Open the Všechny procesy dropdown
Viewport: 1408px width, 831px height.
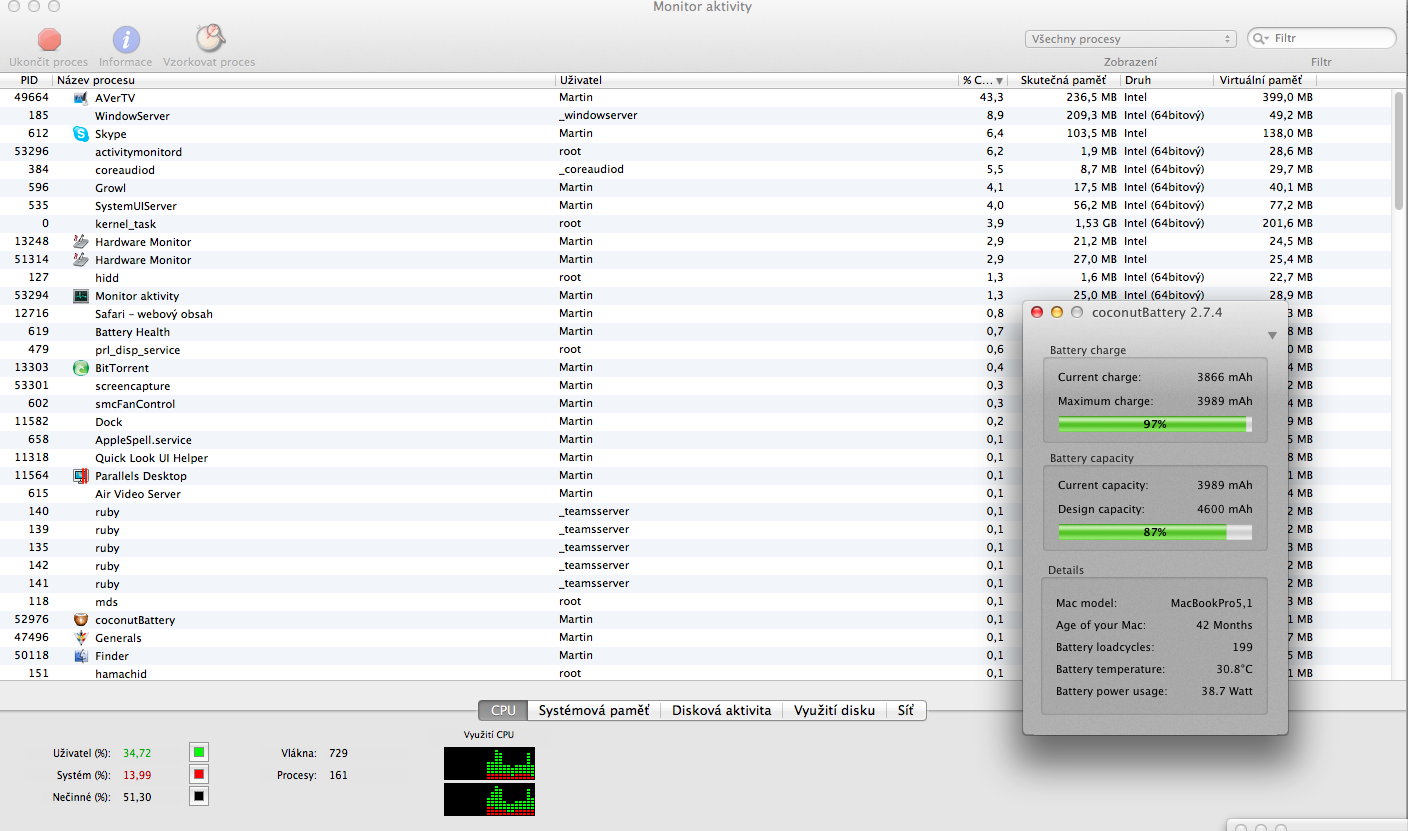(x=1130, y=39)
